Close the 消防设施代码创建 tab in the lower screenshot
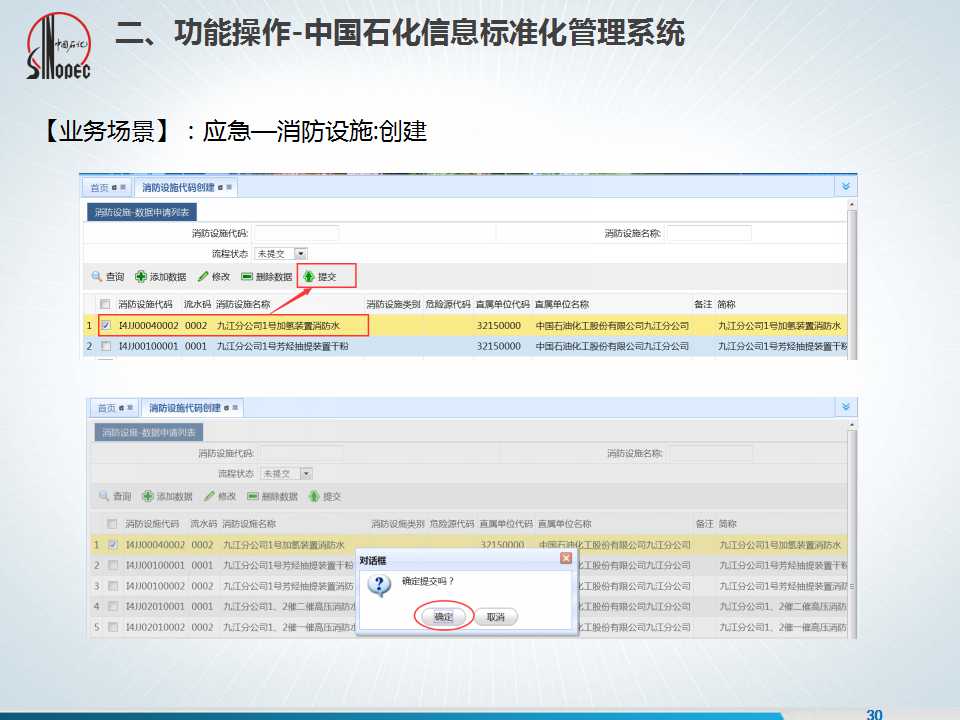The image size is (960, 720). (x=235, y=408)
